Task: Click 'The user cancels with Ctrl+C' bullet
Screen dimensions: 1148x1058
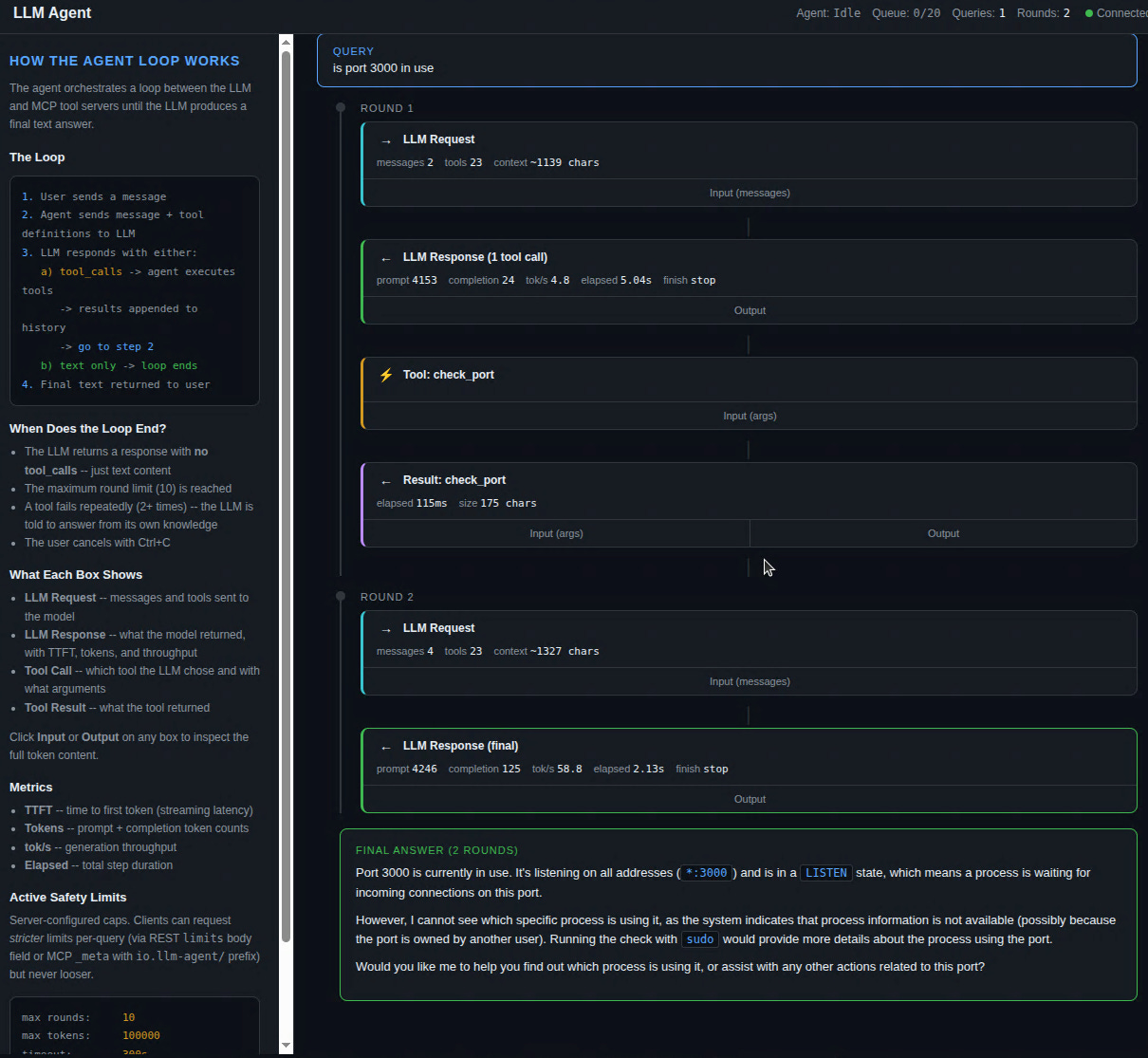Action: coord(98,543)
